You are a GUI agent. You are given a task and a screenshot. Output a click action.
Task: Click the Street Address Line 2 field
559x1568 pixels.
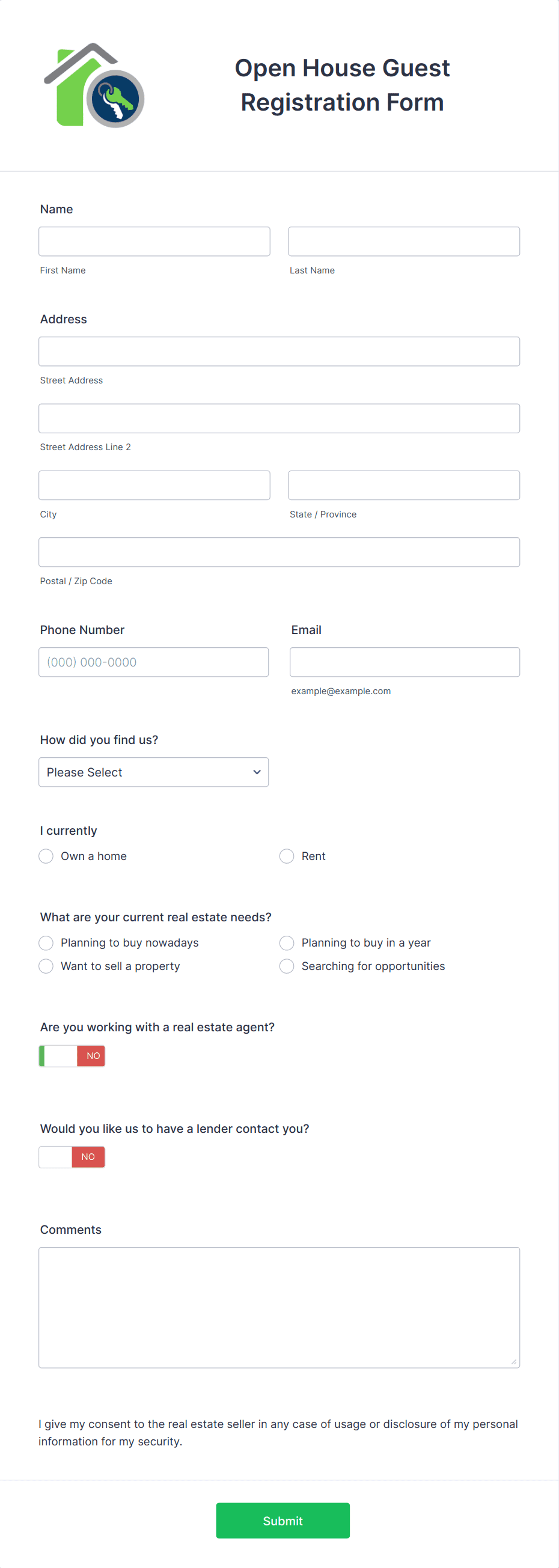coord(279,418)
